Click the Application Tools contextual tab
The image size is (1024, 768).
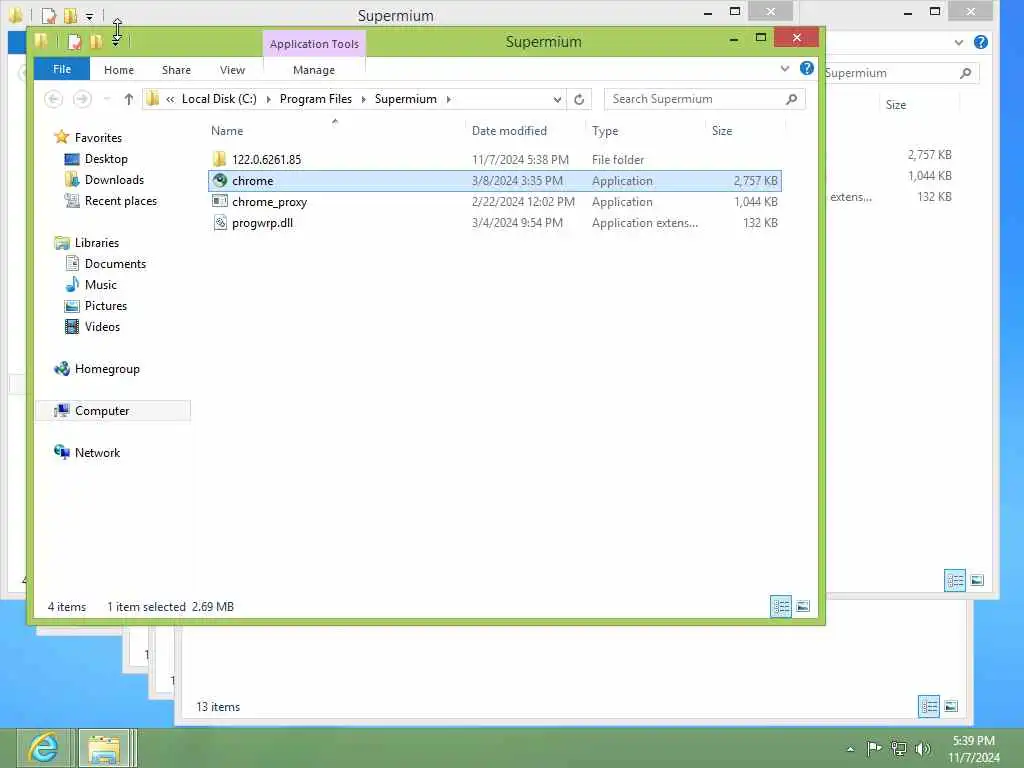[x=314, y=44]
